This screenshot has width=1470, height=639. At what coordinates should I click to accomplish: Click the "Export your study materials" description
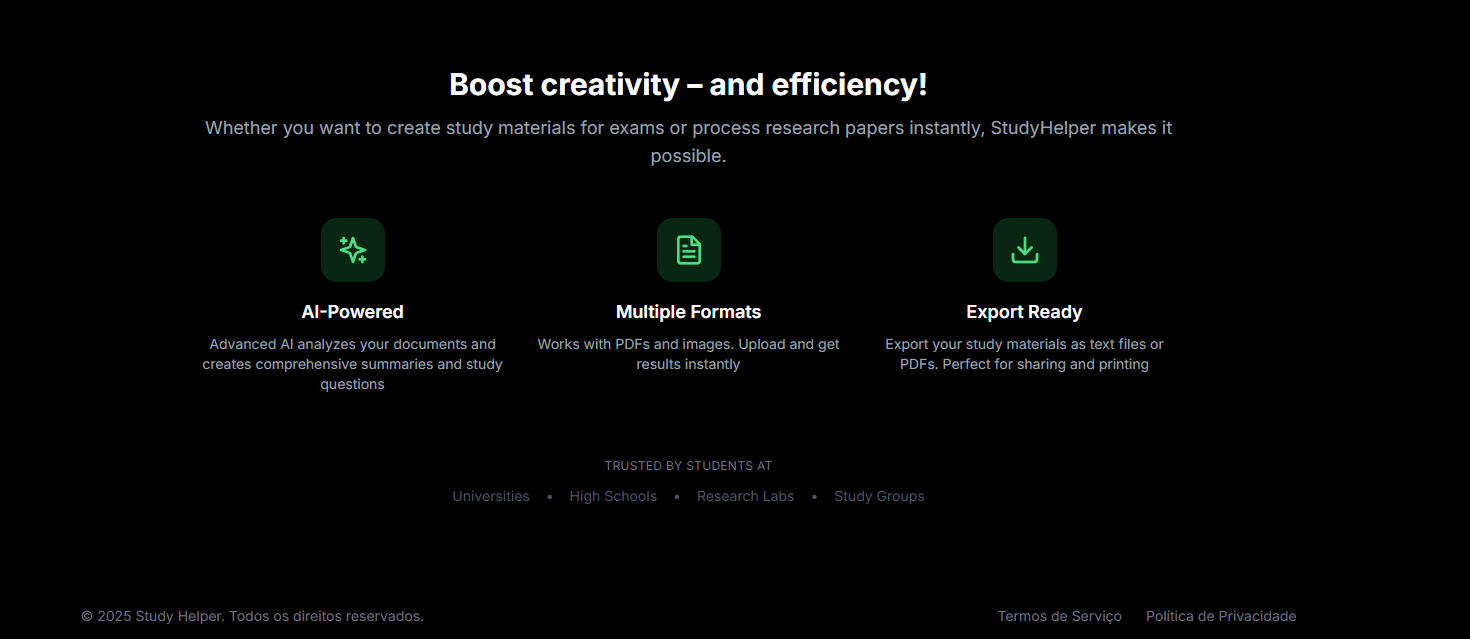point(1025,354)
